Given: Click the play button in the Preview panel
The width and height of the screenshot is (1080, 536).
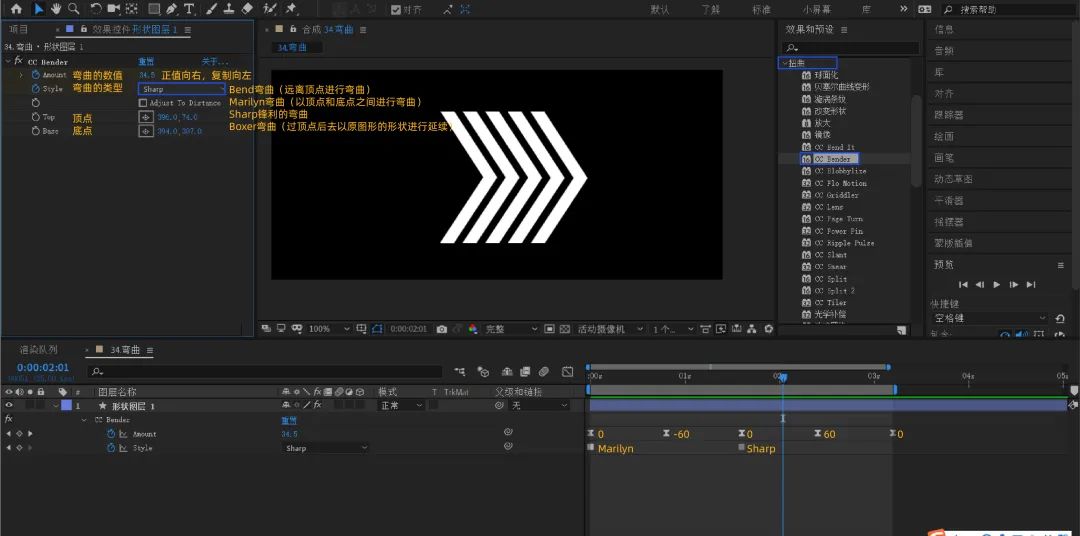Looking at the screenshot, I should point(997,285).
